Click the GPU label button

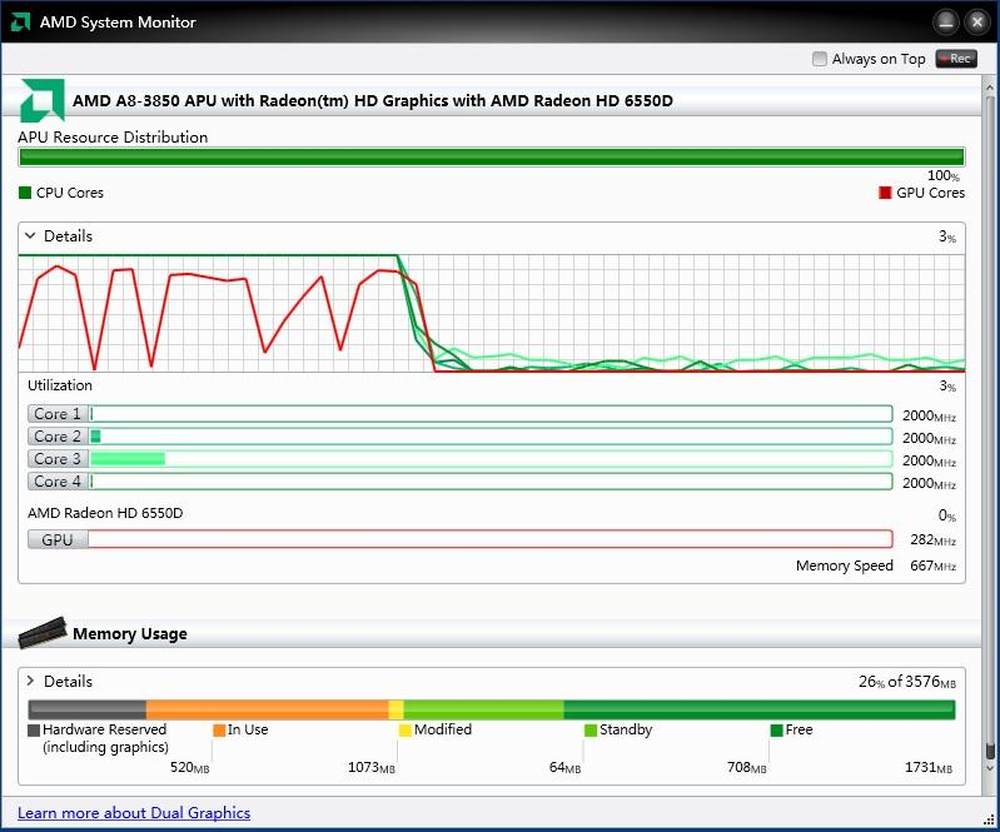tap(58, 540)
